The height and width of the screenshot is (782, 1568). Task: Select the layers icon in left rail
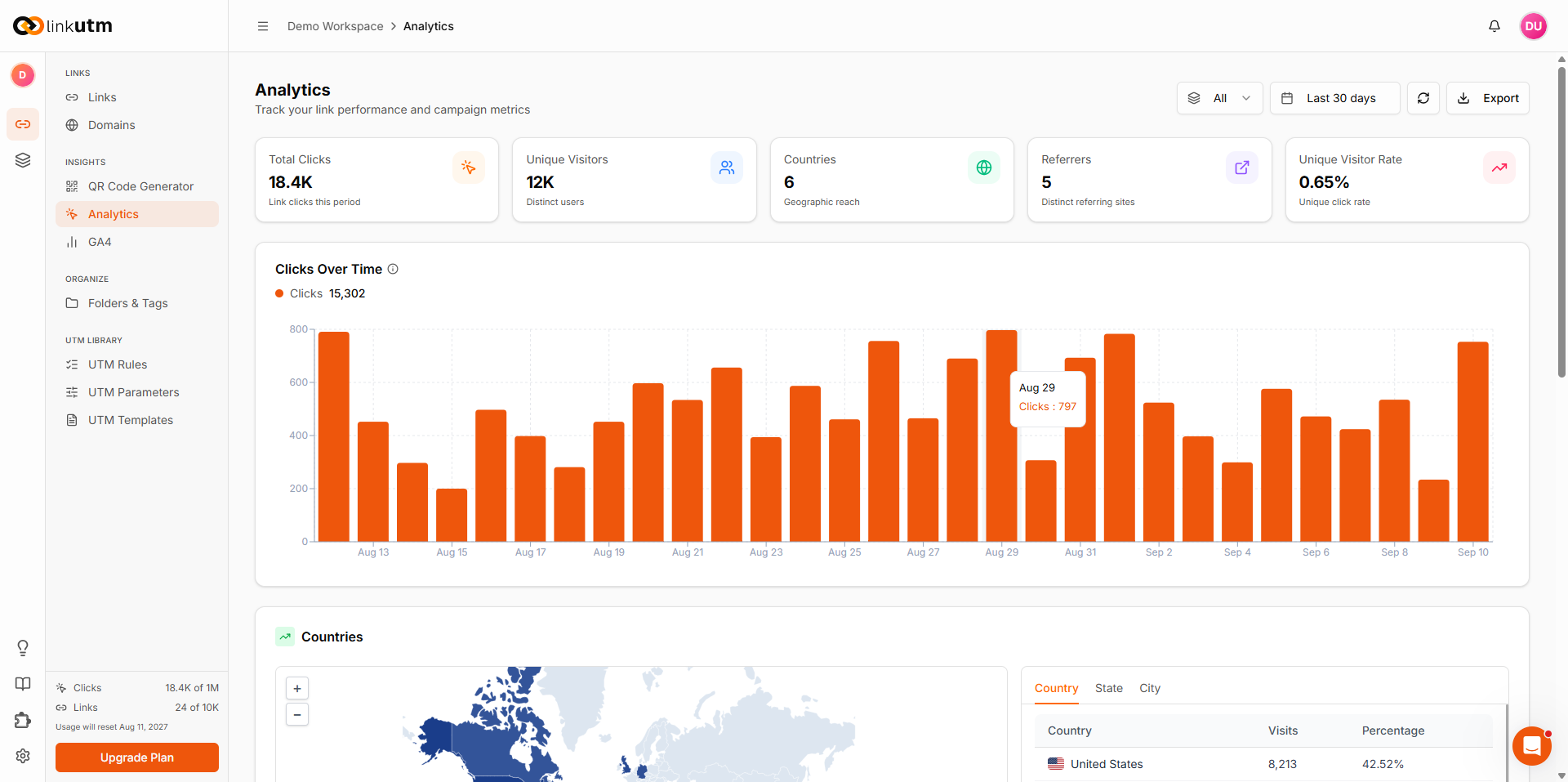23,160
